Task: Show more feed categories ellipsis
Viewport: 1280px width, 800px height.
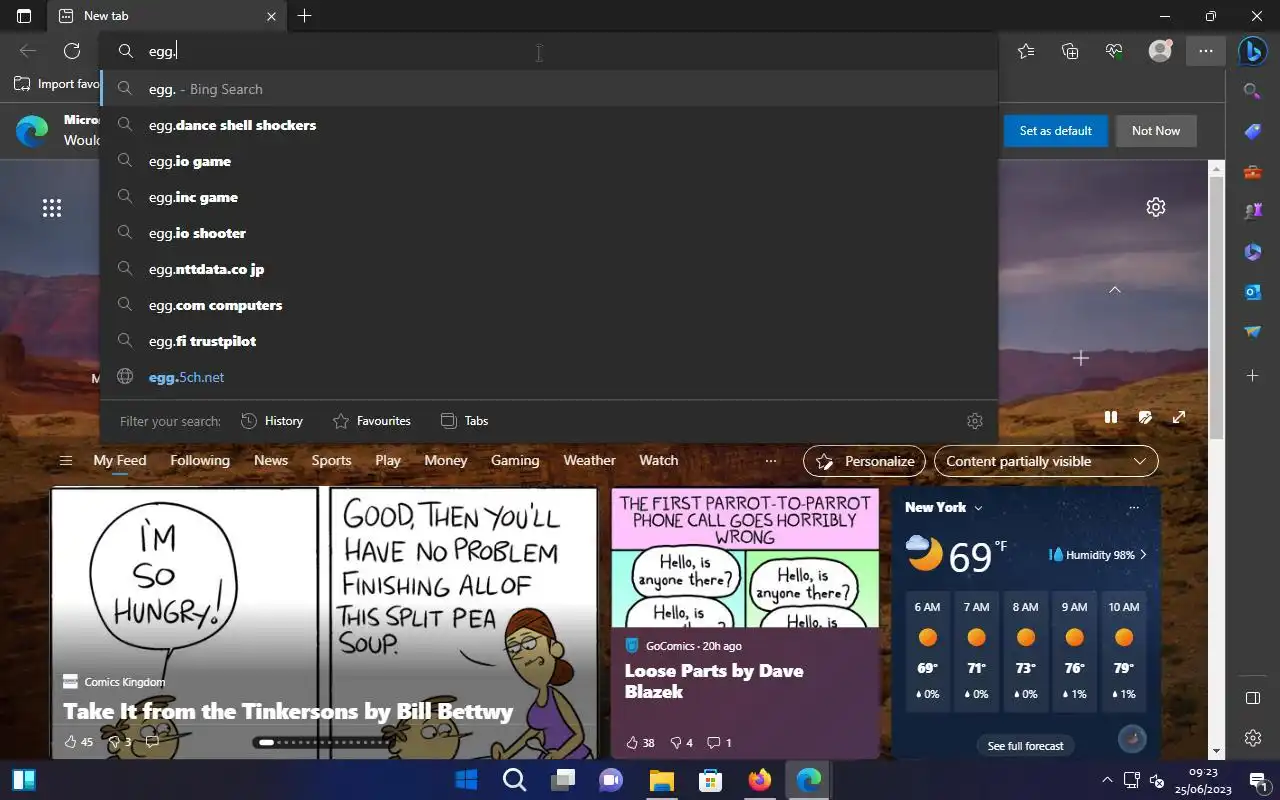Action: point(771,461)
